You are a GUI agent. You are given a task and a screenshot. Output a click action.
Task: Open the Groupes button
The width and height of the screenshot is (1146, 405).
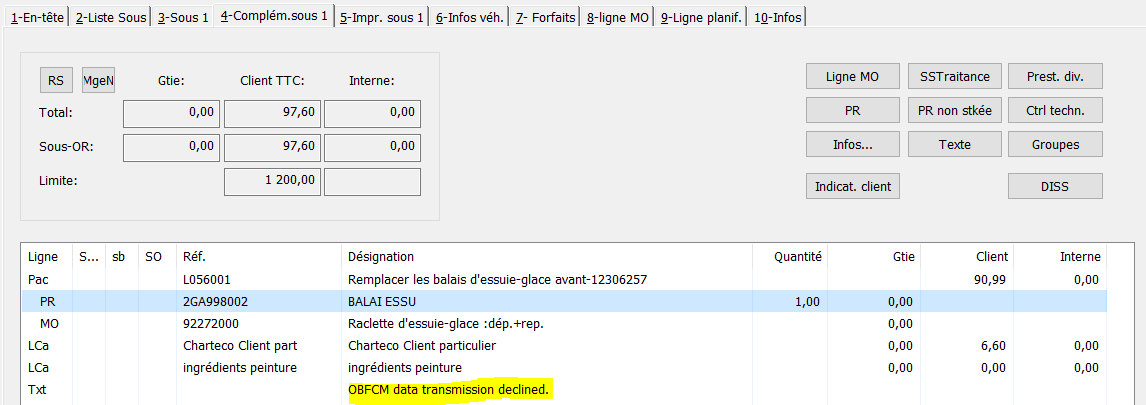pyautogui.click(x=1055, y=145)
